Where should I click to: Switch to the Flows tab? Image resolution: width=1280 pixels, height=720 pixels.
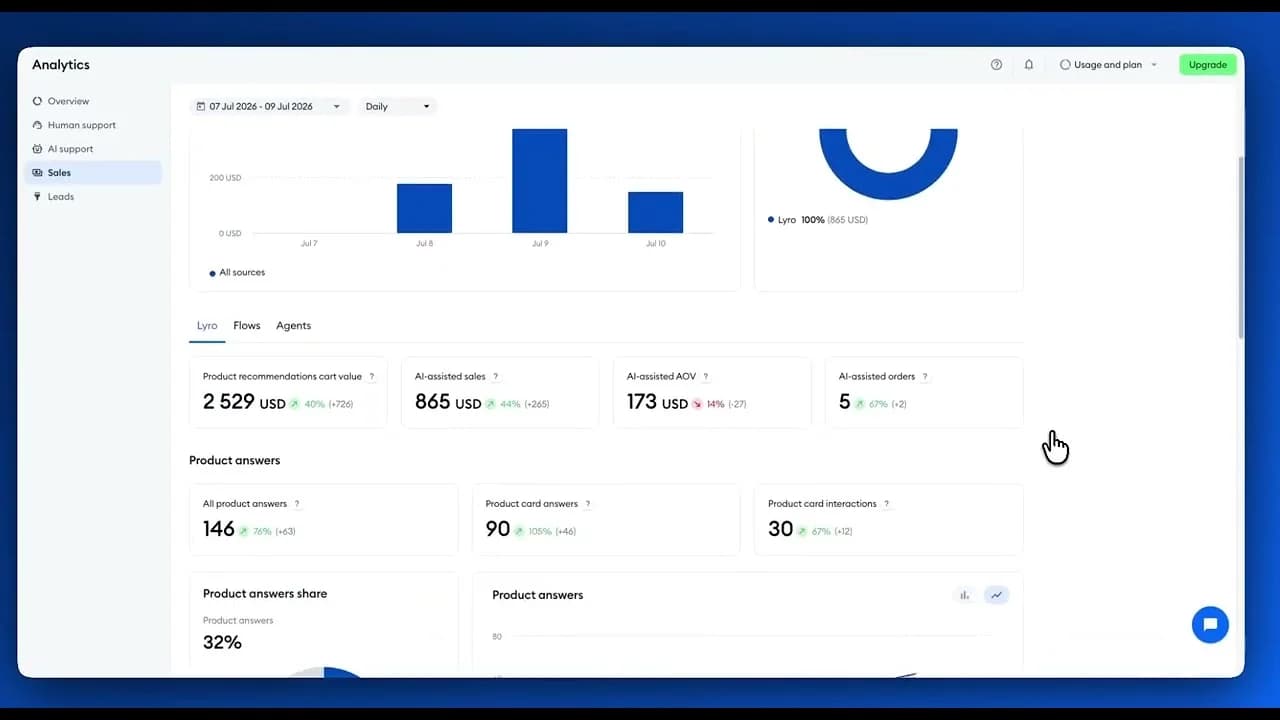tap(247, 326)
